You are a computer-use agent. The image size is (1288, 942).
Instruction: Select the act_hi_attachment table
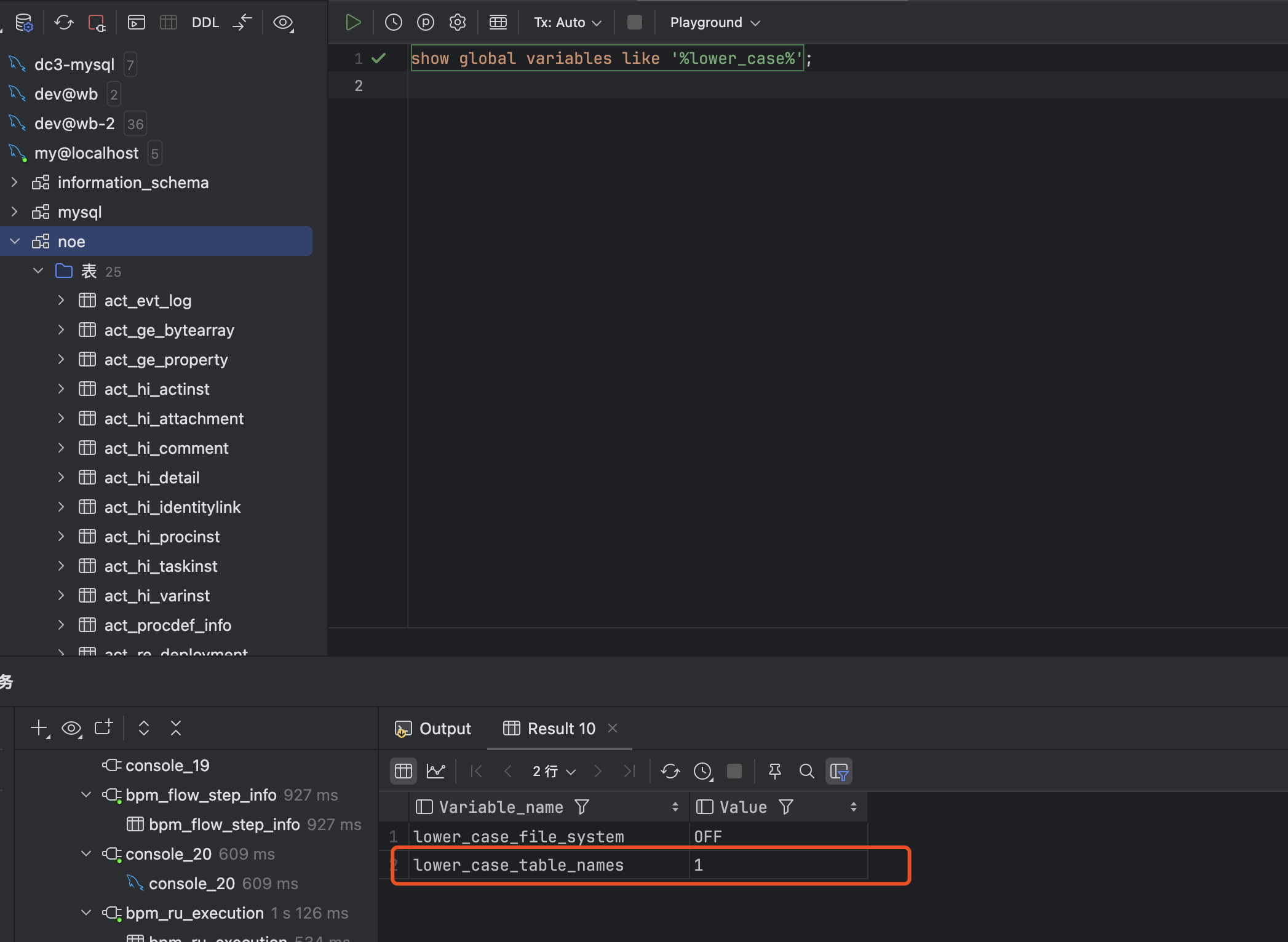click(174, 419)
